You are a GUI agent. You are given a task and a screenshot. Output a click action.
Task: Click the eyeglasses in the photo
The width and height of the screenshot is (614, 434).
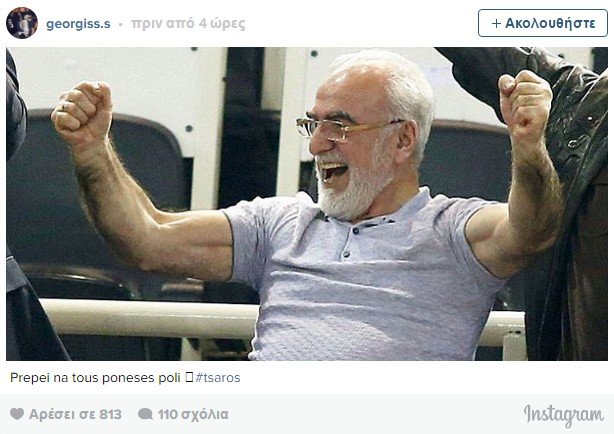(345, 127)
